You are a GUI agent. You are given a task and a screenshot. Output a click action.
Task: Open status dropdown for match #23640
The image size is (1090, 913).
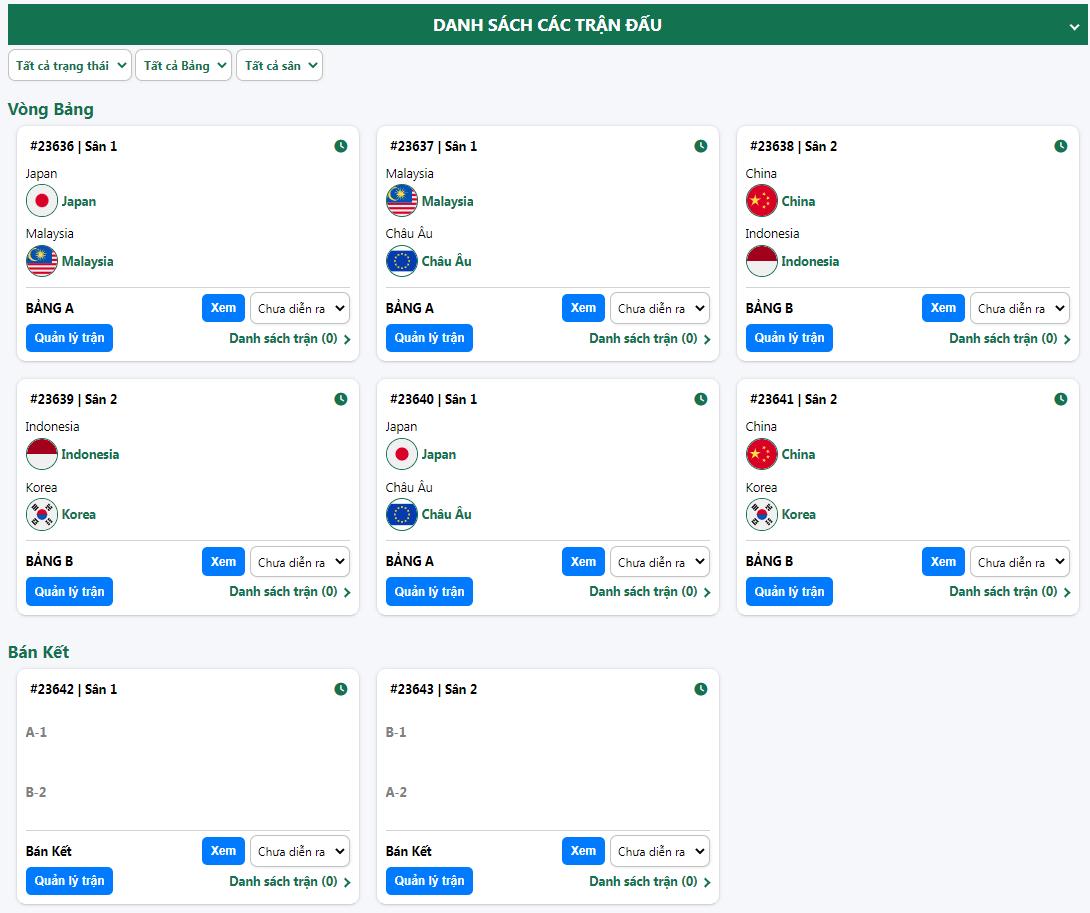pos(659,562)
